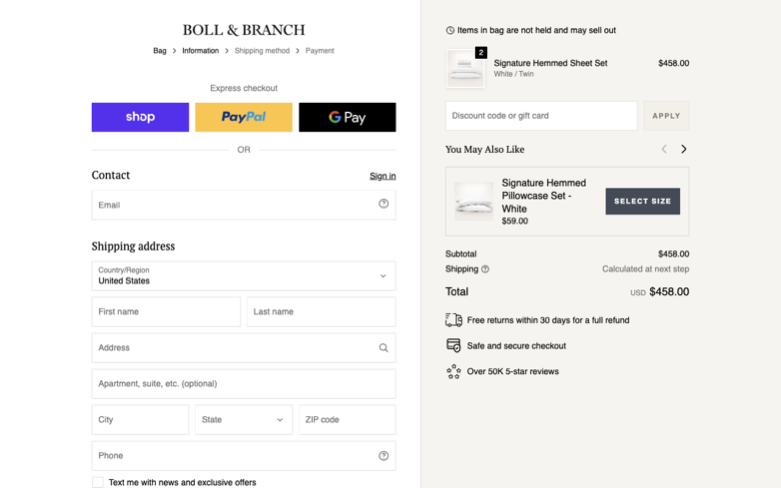Click the clock icon beside bag notice

[450, 30]
